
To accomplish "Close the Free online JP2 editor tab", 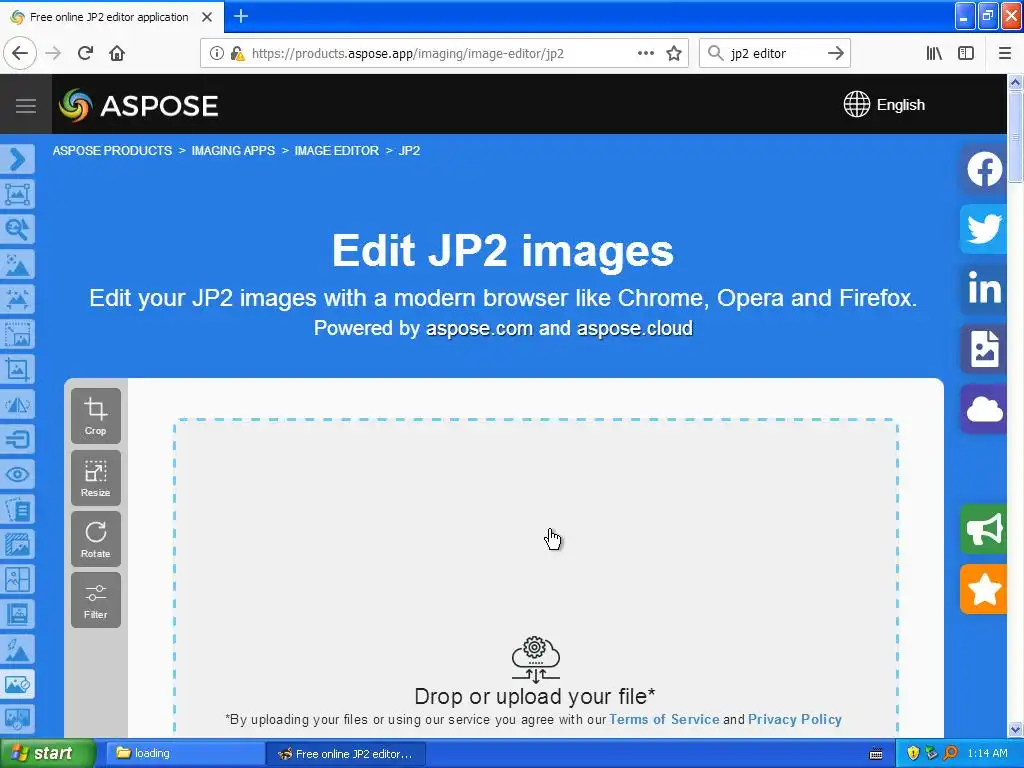I will (x=207, y=17).
